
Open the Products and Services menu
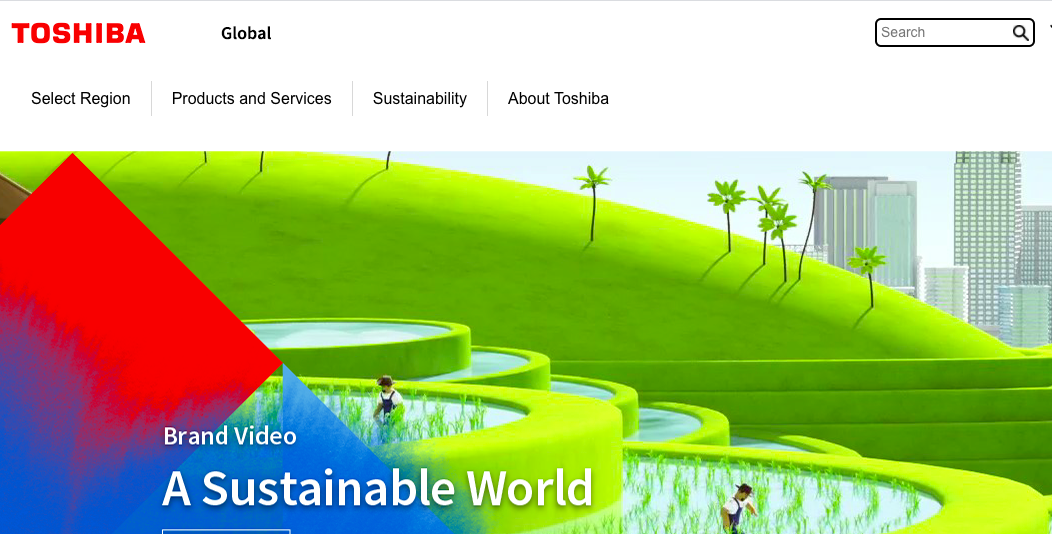coord(251,98)
